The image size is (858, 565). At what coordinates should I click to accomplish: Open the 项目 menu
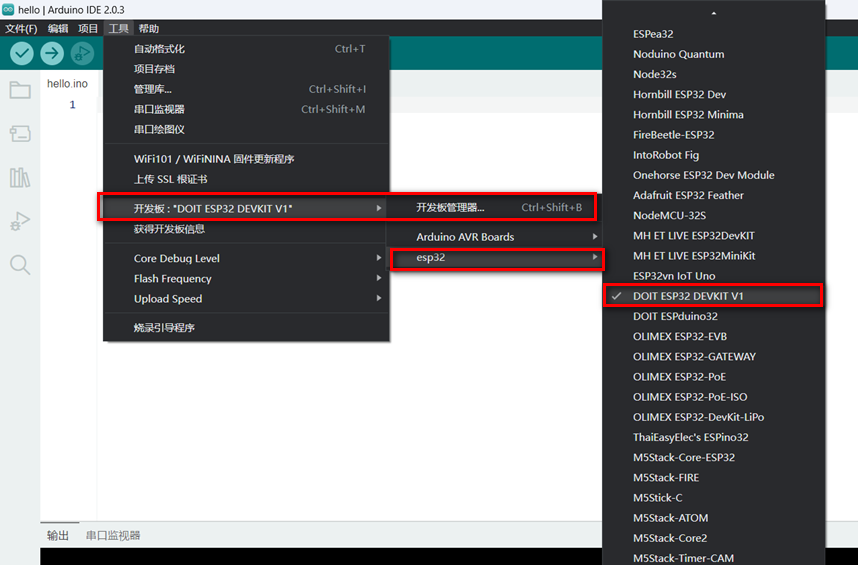point(88,28)
